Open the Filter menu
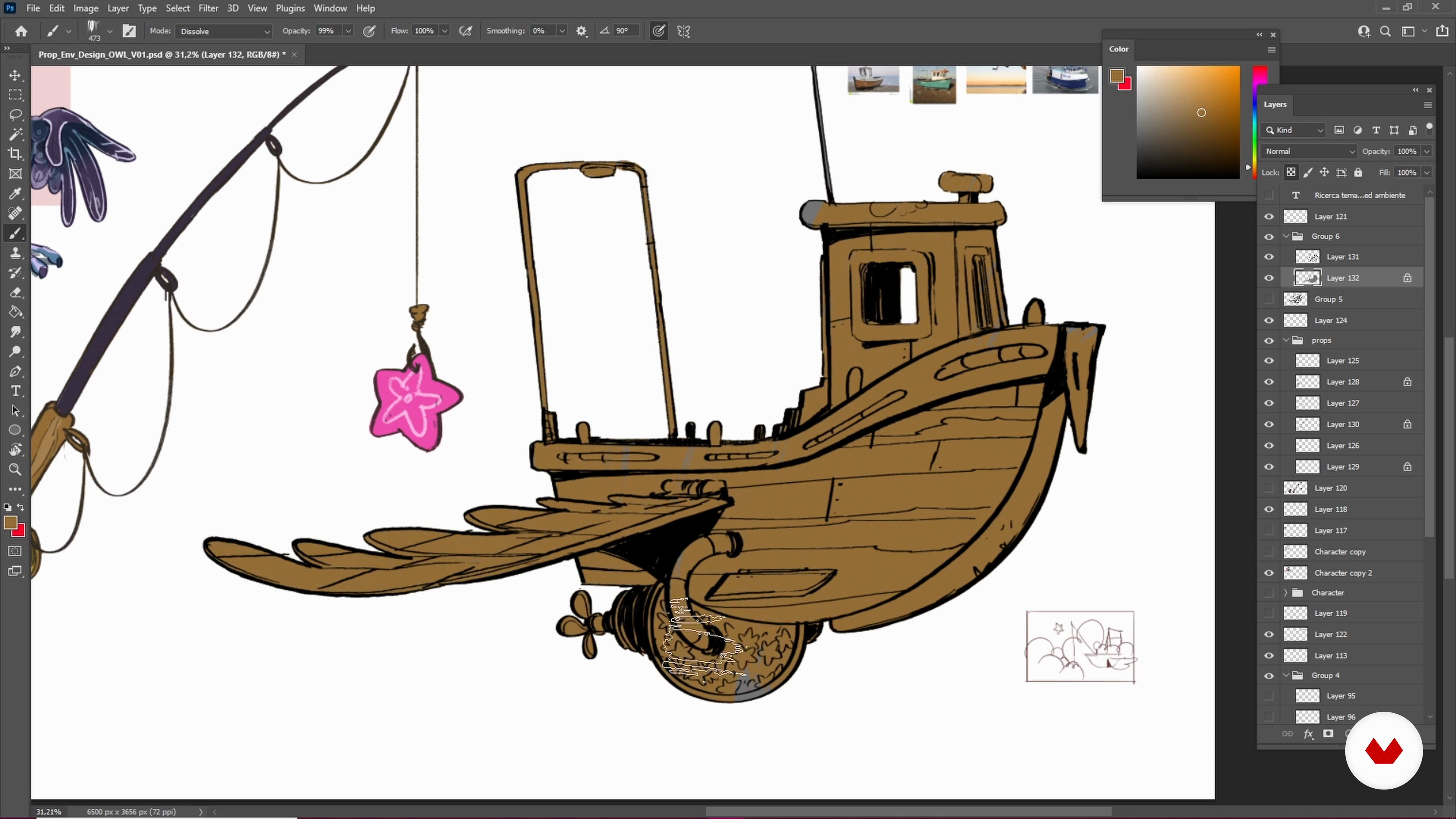 (x=208, y=8)
